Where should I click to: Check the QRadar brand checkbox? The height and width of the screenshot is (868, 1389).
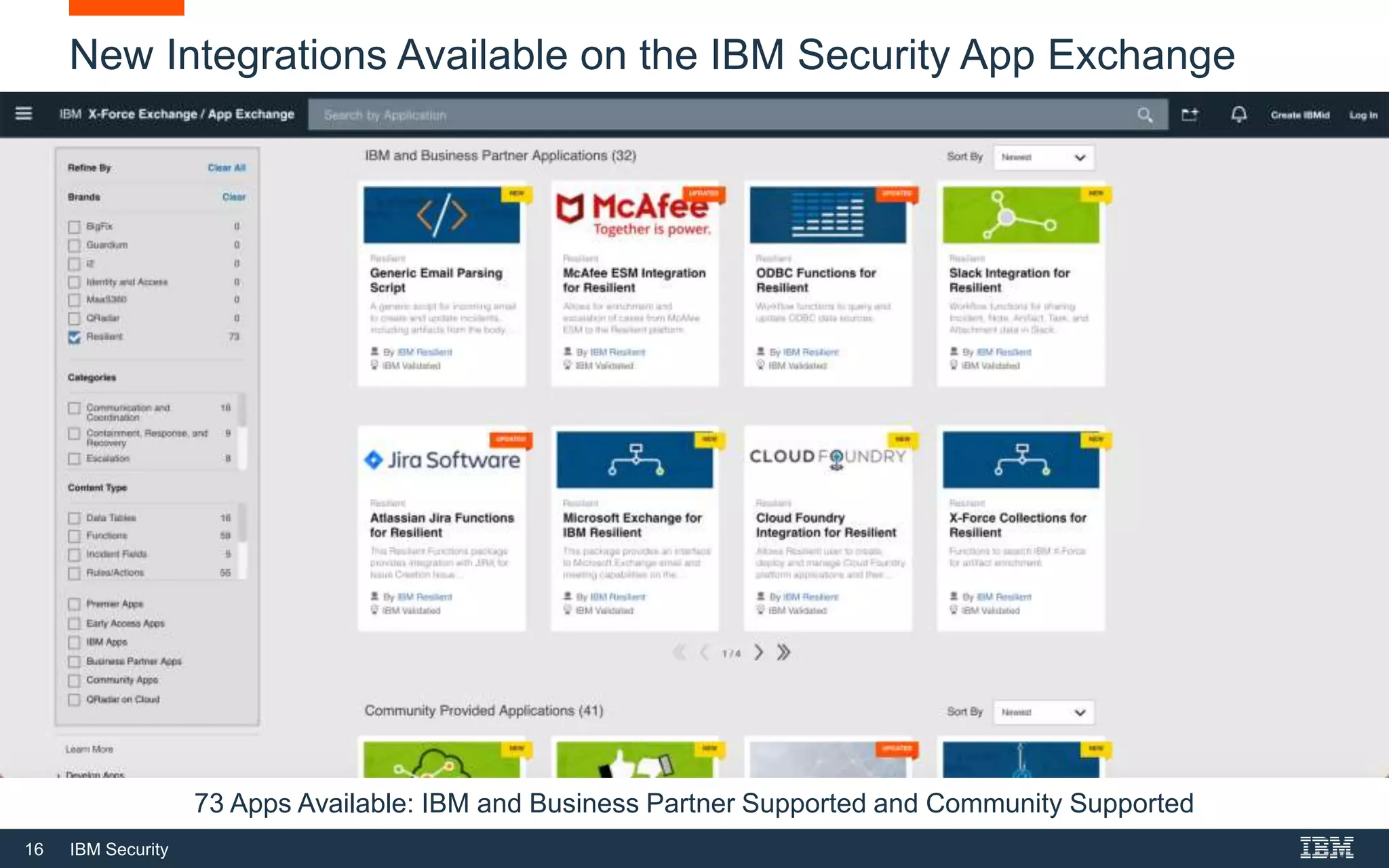tap(74, 318)
